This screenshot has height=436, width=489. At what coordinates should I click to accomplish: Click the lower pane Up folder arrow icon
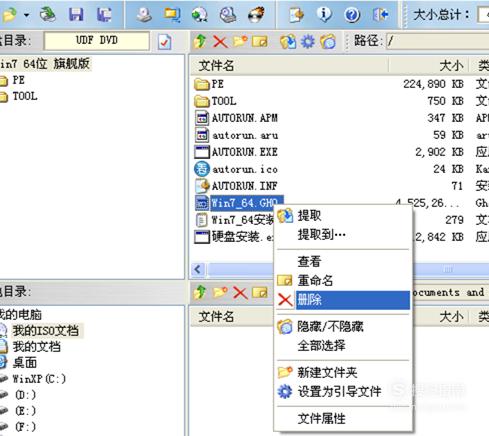pyautogui.click(x=200, y=292)
